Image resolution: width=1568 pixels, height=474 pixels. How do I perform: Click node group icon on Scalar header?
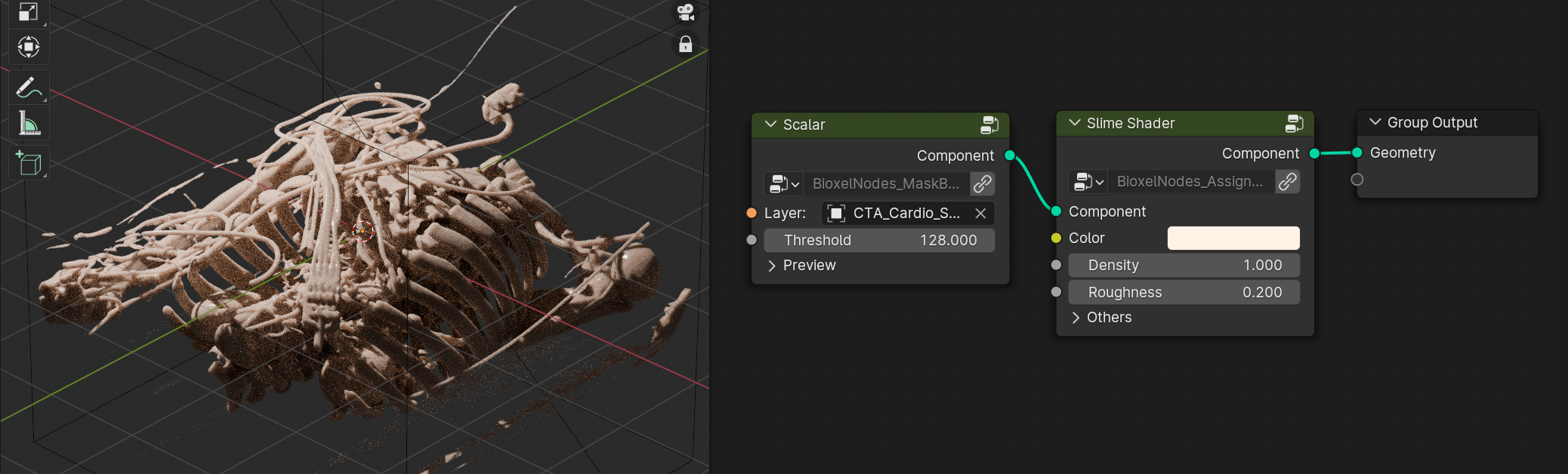coord(989,125)
